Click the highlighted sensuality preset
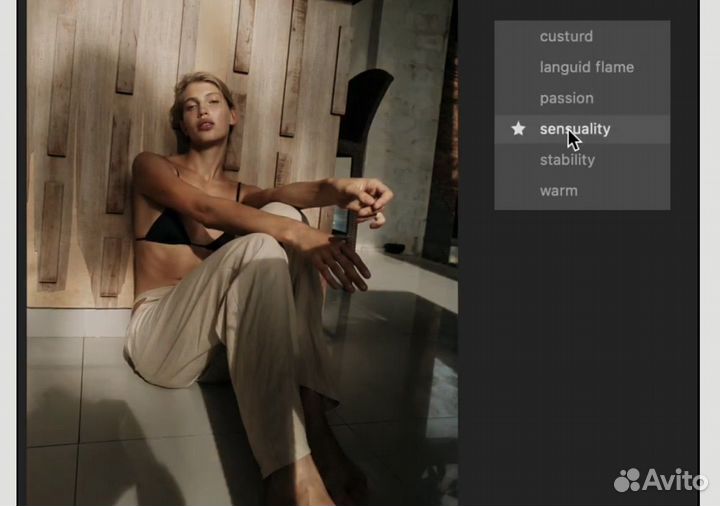Image resolution: width=720 pixels, height=506 pixels. 575,129
